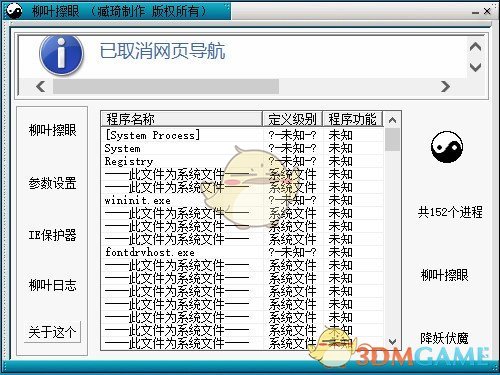
Task: Open the 柳叶擦眼 tab in the left sidebar
Action: [52, 130]
